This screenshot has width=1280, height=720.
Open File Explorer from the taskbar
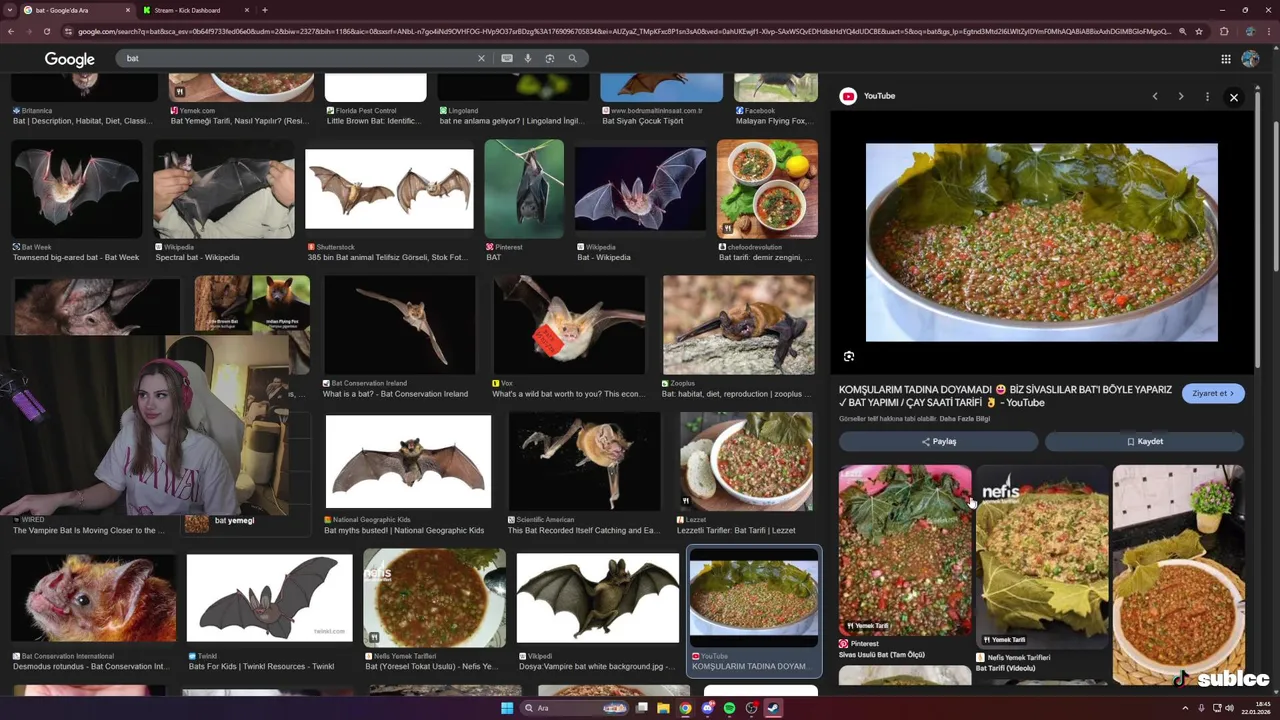663,708
